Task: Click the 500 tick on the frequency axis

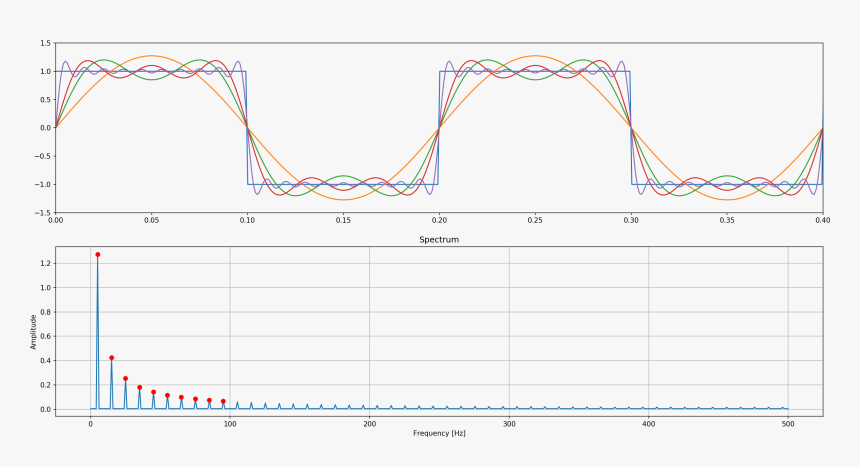Action: (788, 424)
